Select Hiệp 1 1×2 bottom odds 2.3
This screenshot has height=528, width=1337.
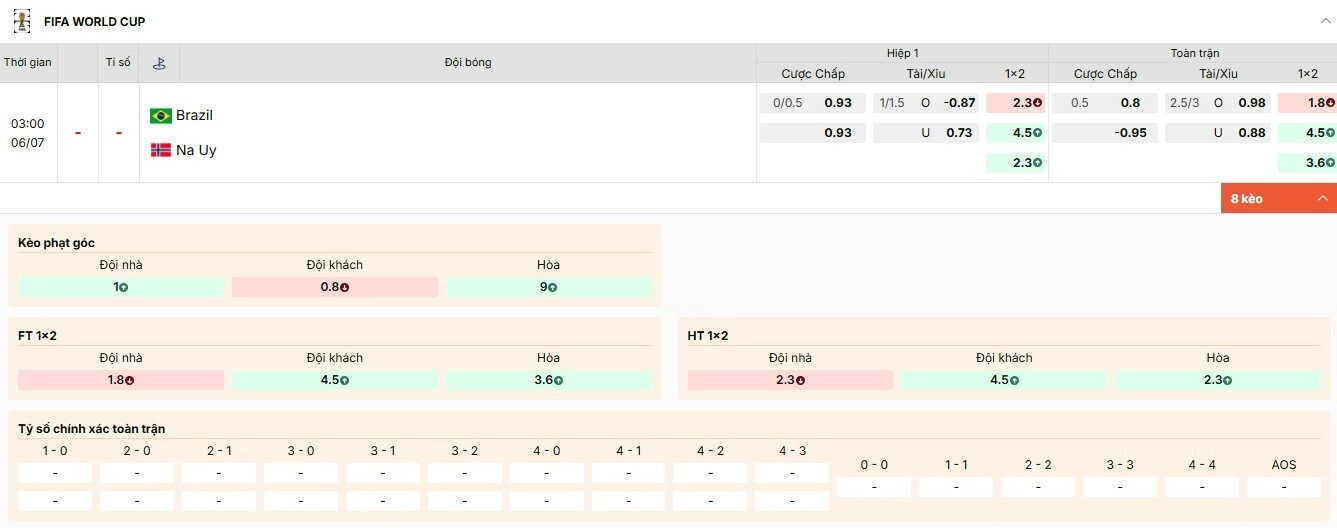1015,163
